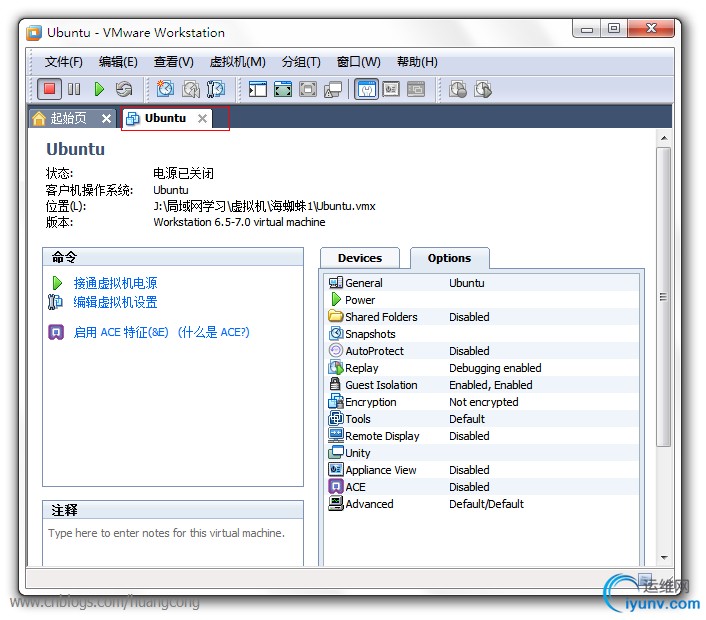The width and height of the screenshot is (706, 620).
Task: Open the 分组(T) menu
Action: [301, 62]
